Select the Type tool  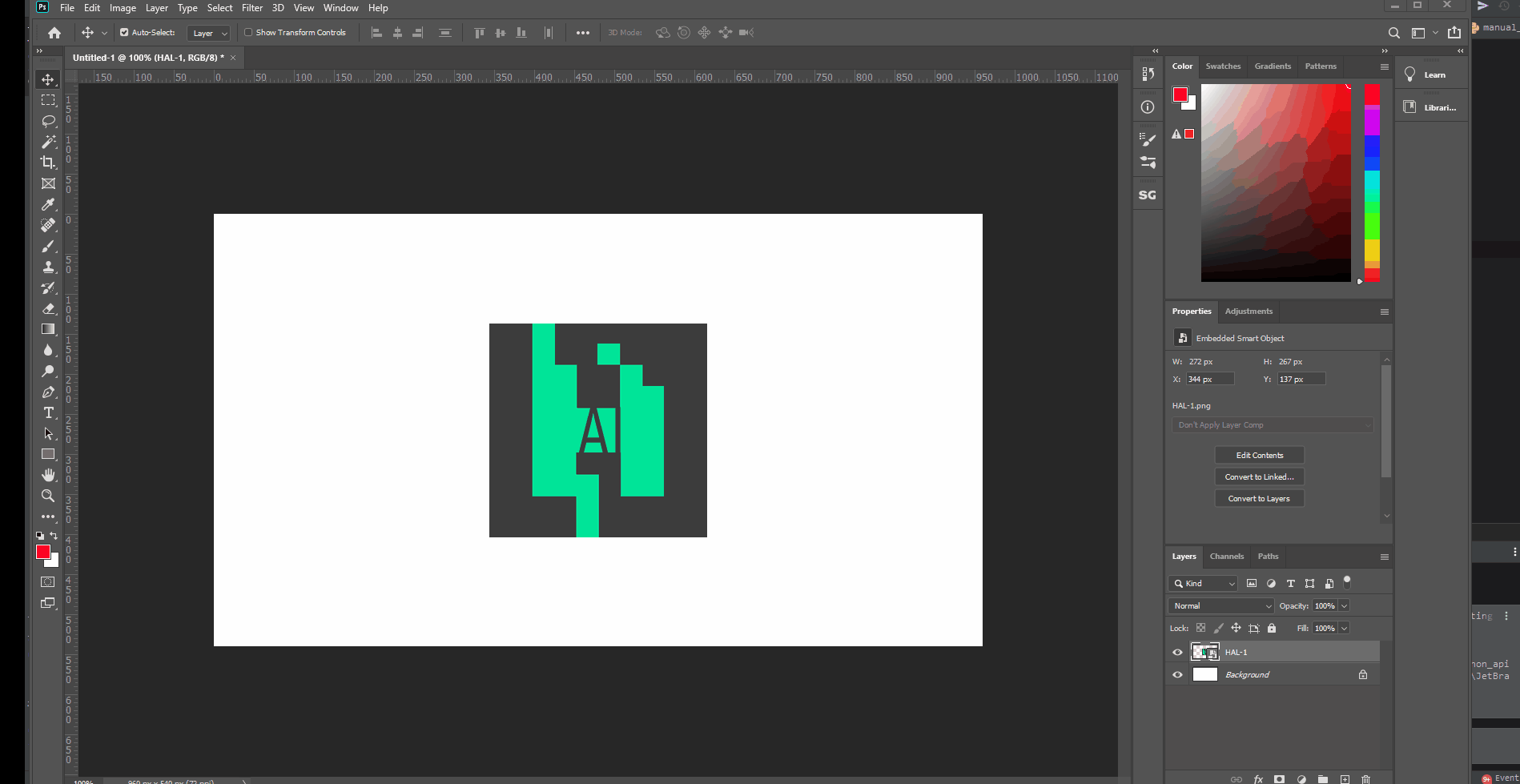coord(48,413)
